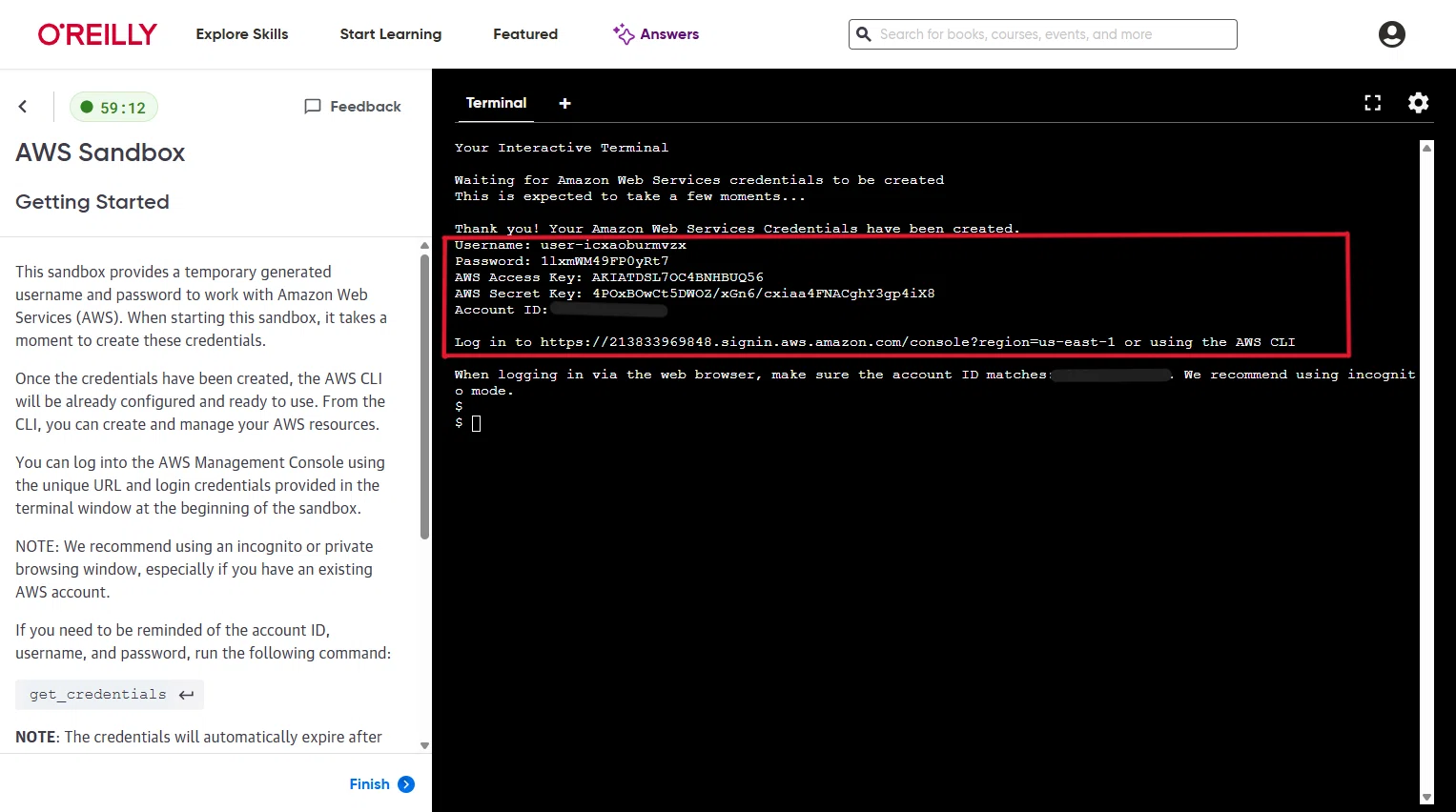The height and width of the screenshot is (812, 1456).
Task: Click the terminal prompt cursor
Action: pyautogui.click(x=477, y=423)
